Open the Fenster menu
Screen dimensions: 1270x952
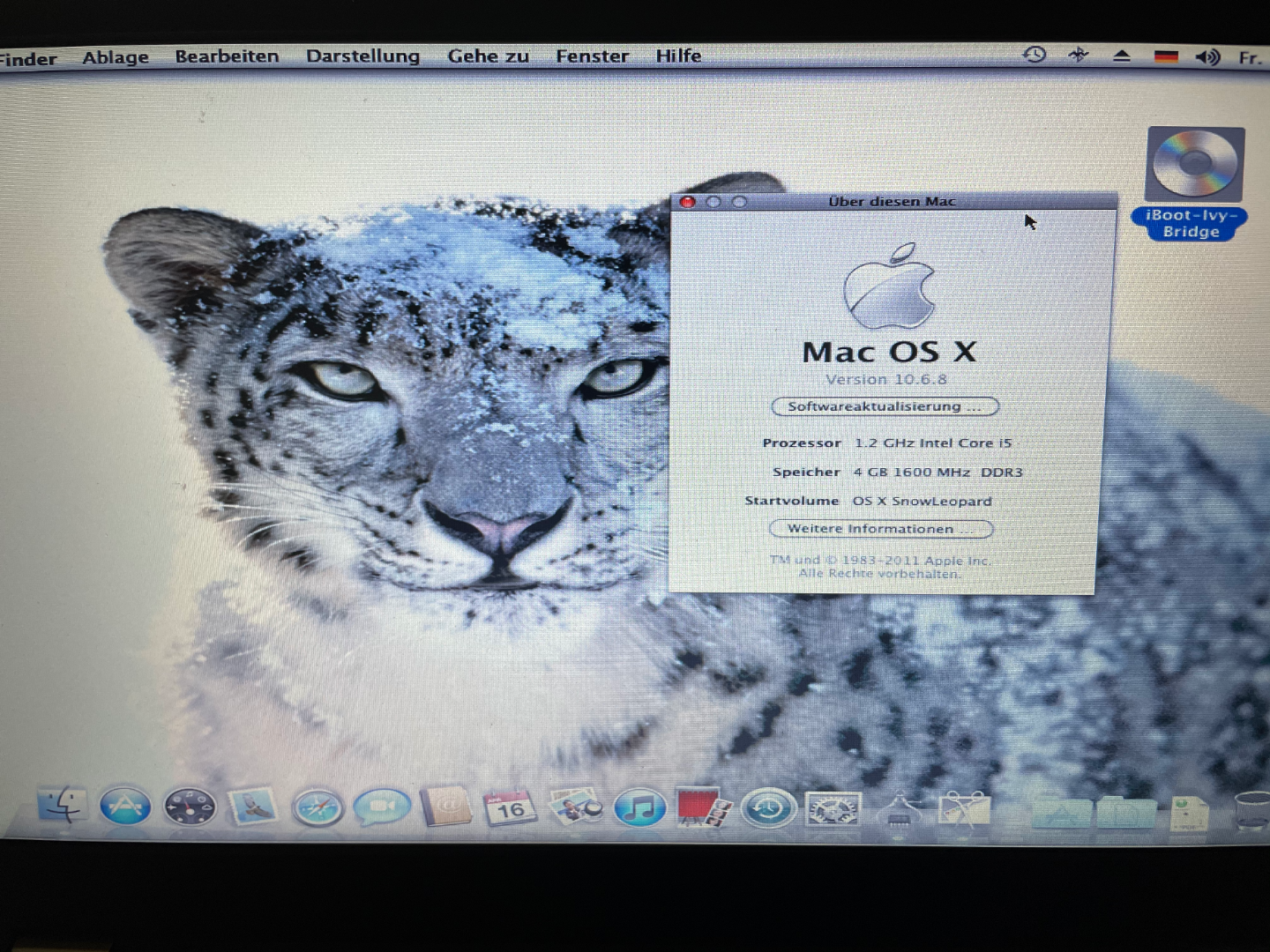(x=592, y=56)
